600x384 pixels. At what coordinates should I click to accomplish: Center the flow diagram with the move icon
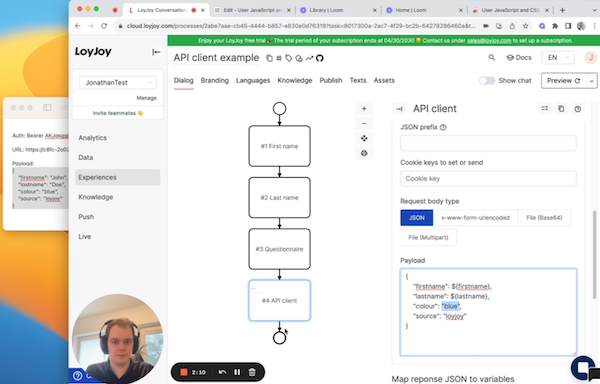[x=364, y=138]
